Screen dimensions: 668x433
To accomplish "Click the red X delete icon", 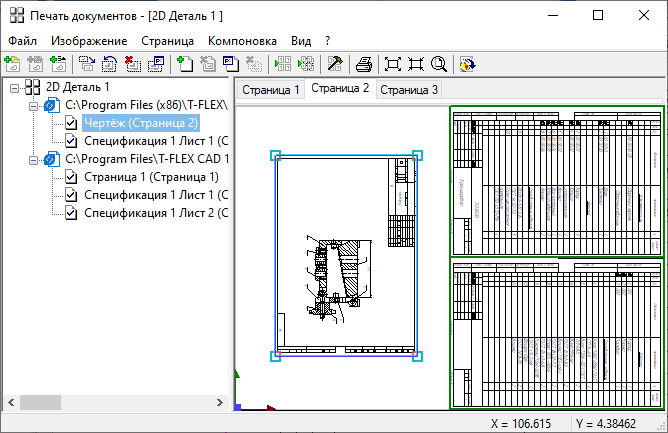I will 133,64.
